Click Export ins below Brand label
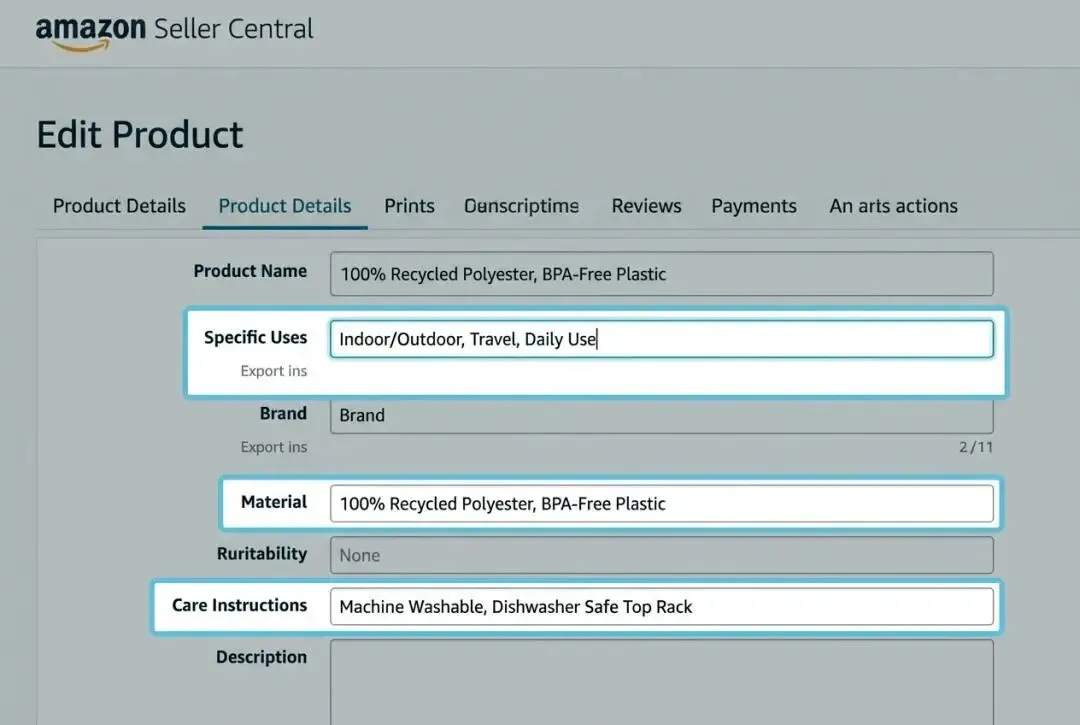 coord(273,447)
